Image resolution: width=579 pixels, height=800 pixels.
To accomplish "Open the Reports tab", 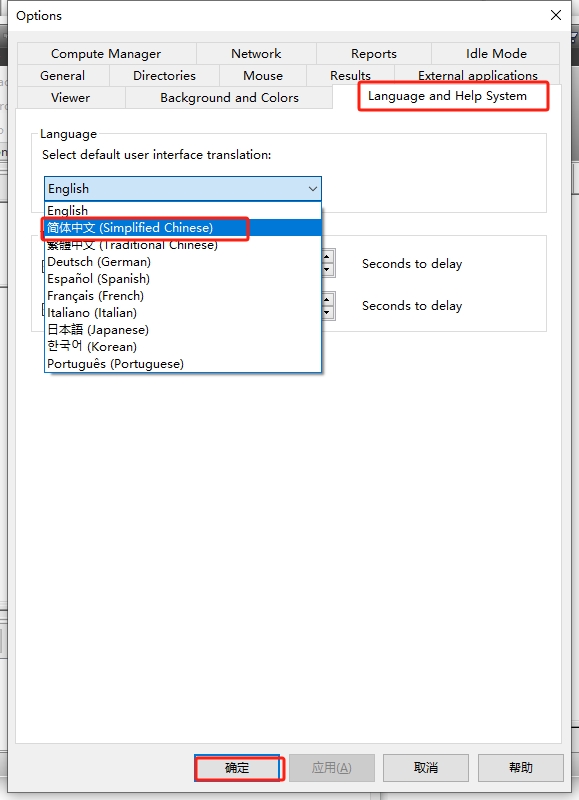I will pos(373,54).
